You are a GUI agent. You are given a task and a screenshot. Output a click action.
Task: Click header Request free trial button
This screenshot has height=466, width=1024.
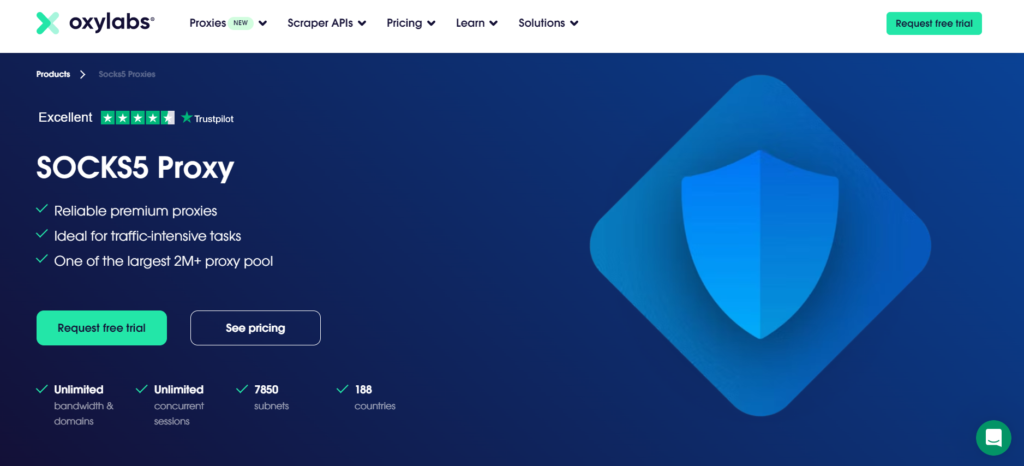(934, 23)
